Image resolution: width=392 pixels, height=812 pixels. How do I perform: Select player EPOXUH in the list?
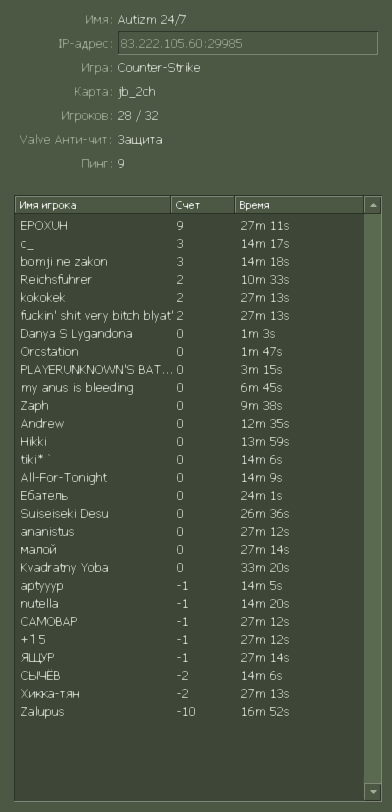[190, 226]
